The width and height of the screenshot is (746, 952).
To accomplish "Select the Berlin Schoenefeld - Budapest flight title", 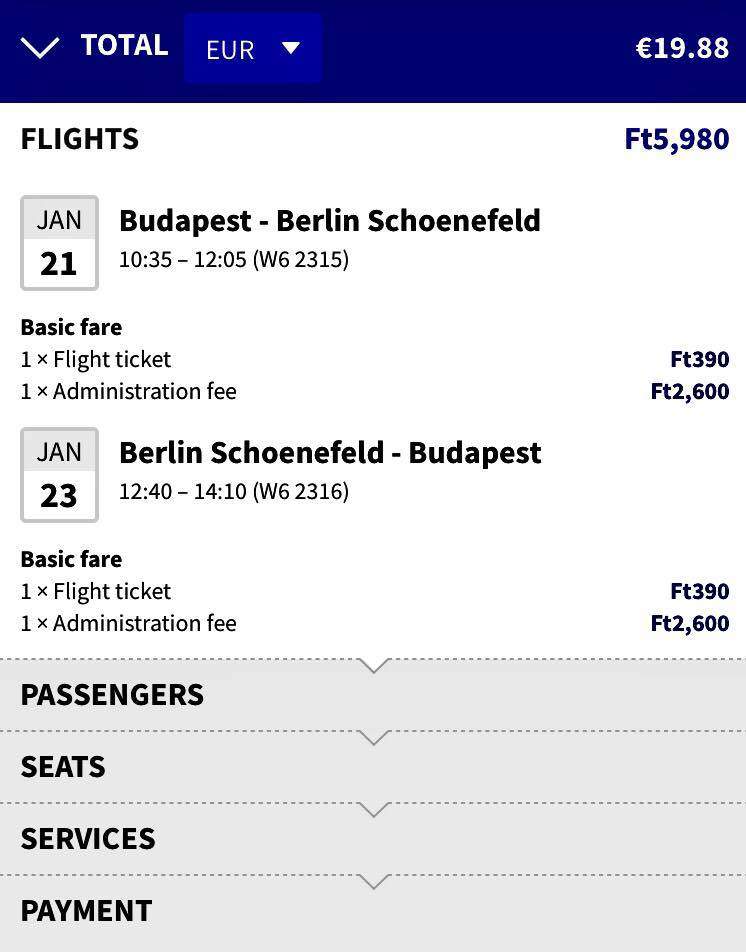I will click(x=330, y=452).
